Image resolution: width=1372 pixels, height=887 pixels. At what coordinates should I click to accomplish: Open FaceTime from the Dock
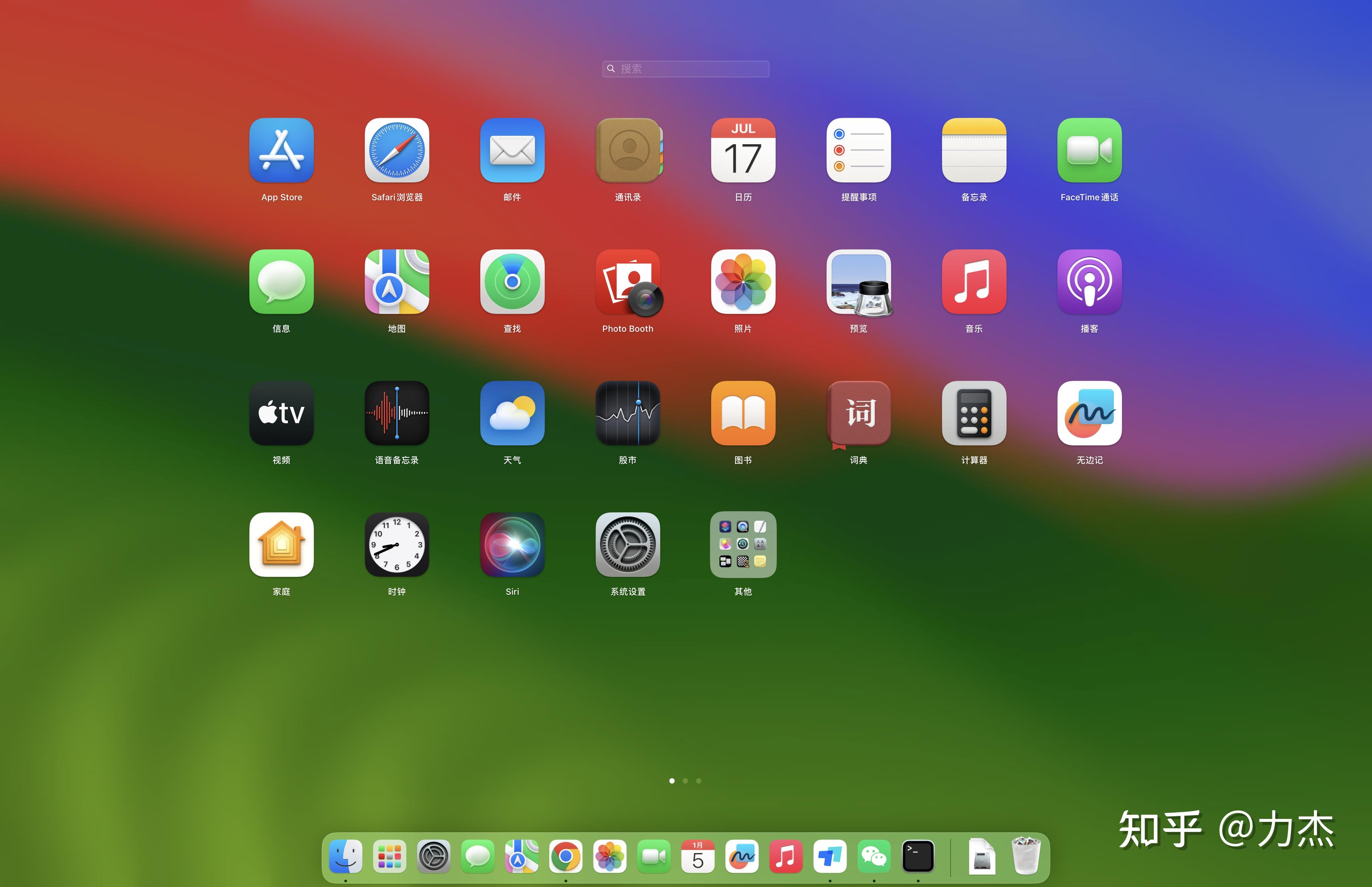[x=654, y=857]
